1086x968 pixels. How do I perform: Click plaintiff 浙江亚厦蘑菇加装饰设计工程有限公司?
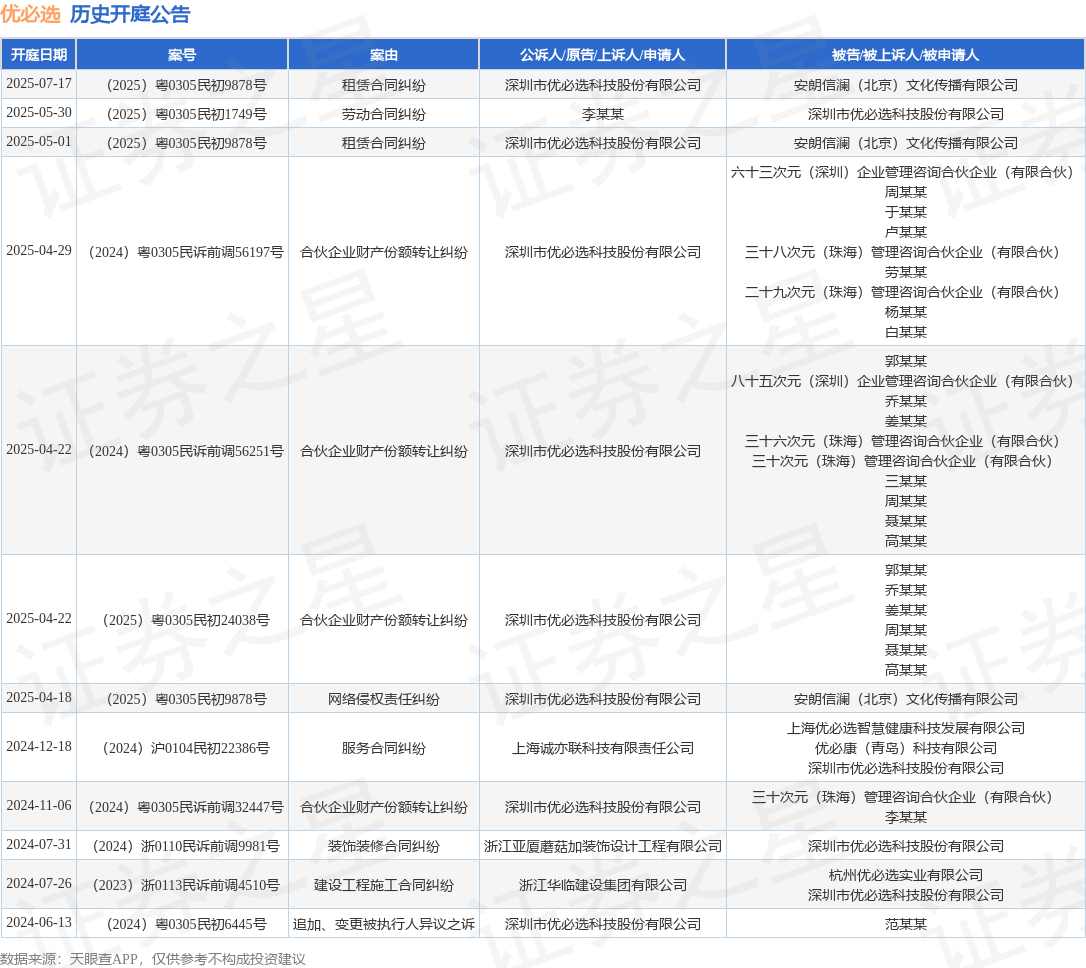[603, 846]
